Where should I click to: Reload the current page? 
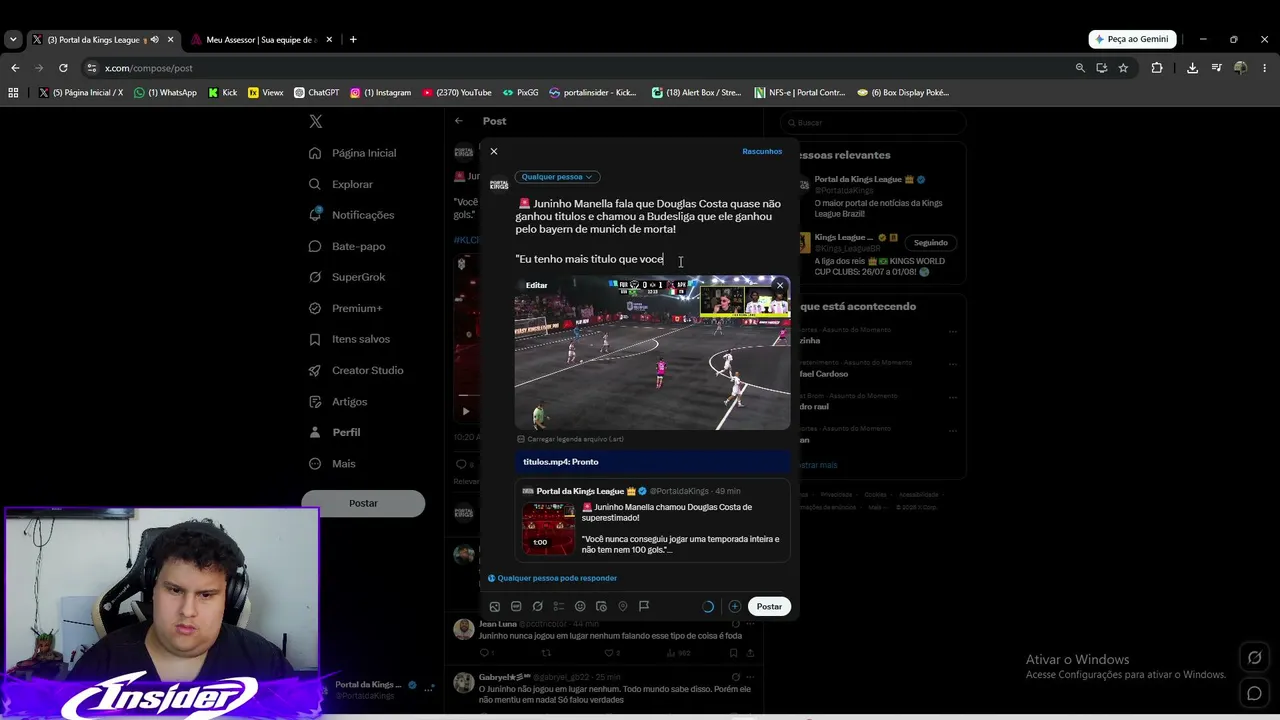(x=63, y=68)
